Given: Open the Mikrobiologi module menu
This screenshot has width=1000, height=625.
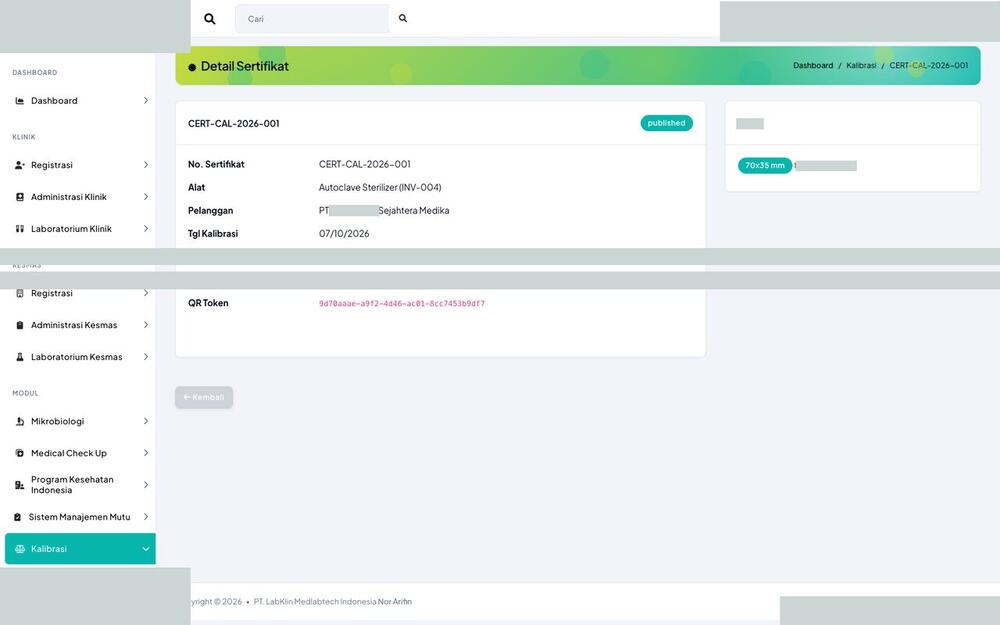Looking at the screenshot, I should (80, 422).
